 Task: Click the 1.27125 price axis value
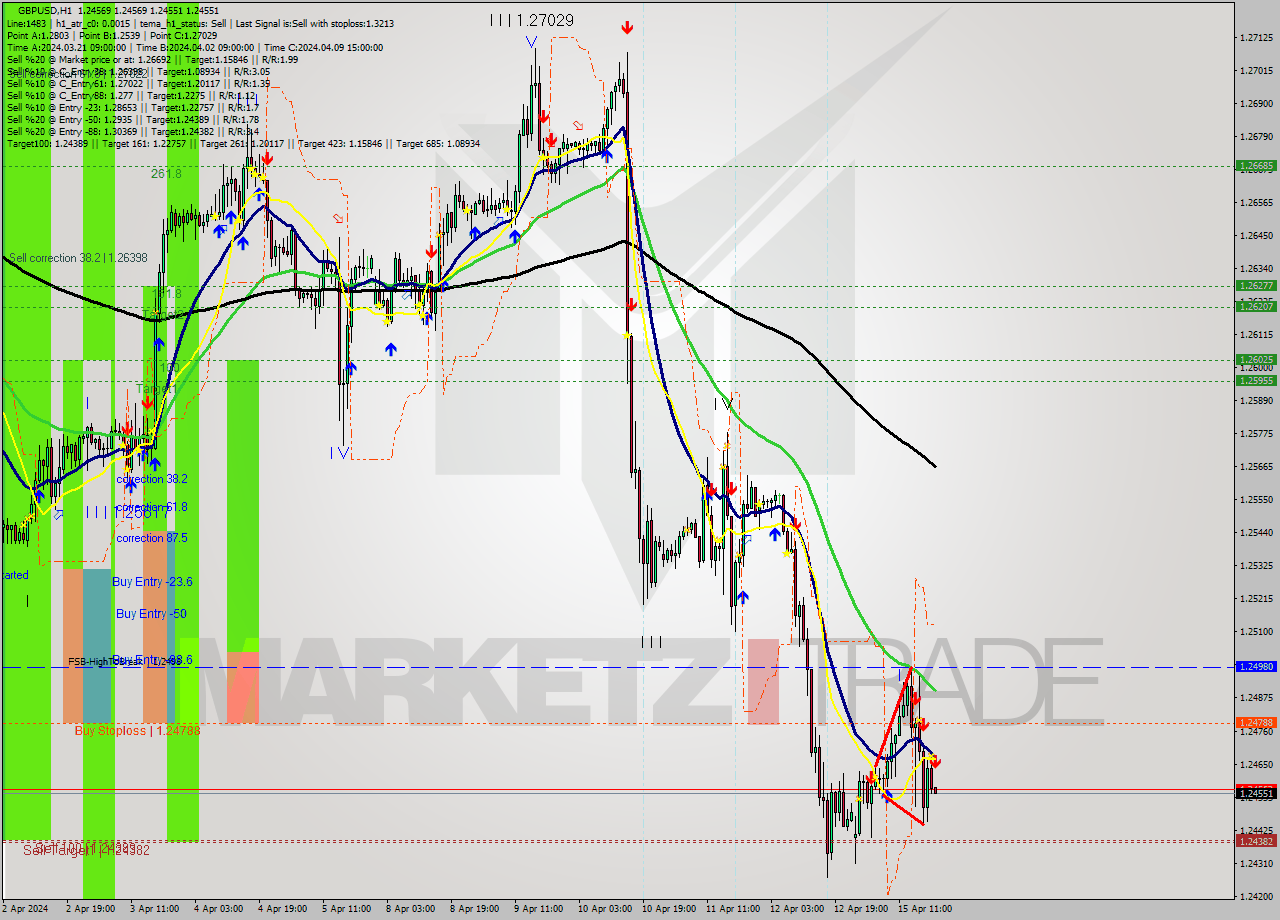1255,38
